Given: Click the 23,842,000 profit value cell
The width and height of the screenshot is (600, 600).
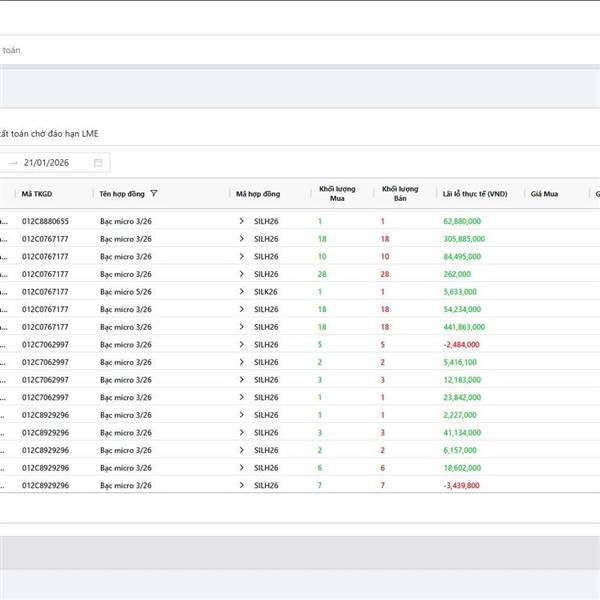Looking at the screenshot, I should [x=464, y=397].
